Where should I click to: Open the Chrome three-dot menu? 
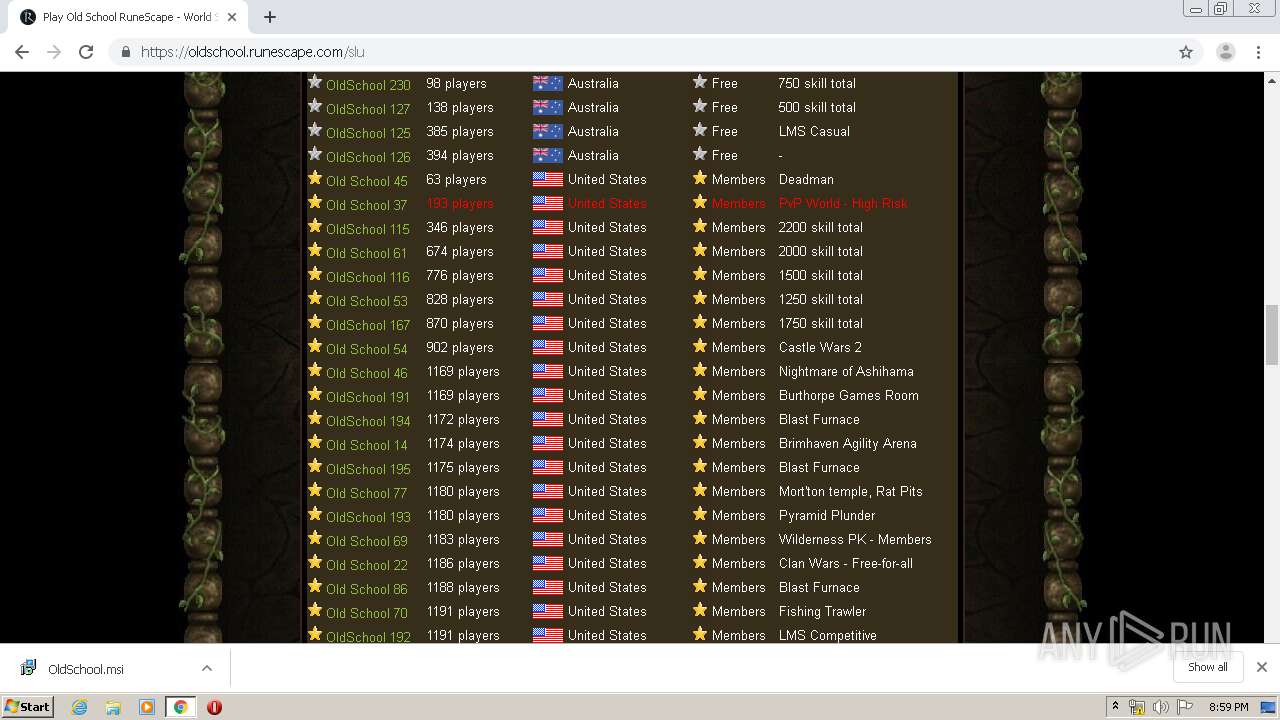coord(1259,52)
